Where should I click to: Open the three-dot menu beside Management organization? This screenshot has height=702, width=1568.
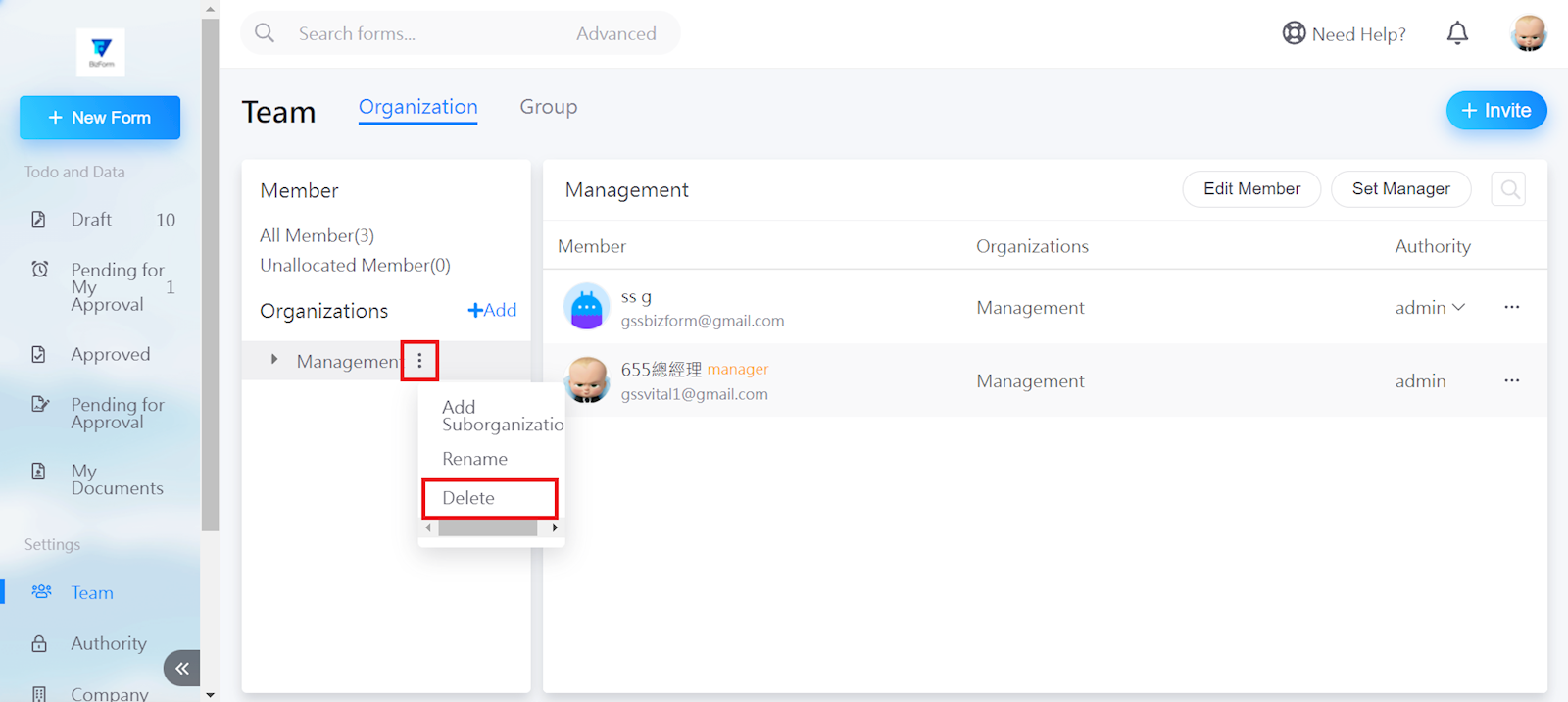pyautogui.click(x=419, y=361)
